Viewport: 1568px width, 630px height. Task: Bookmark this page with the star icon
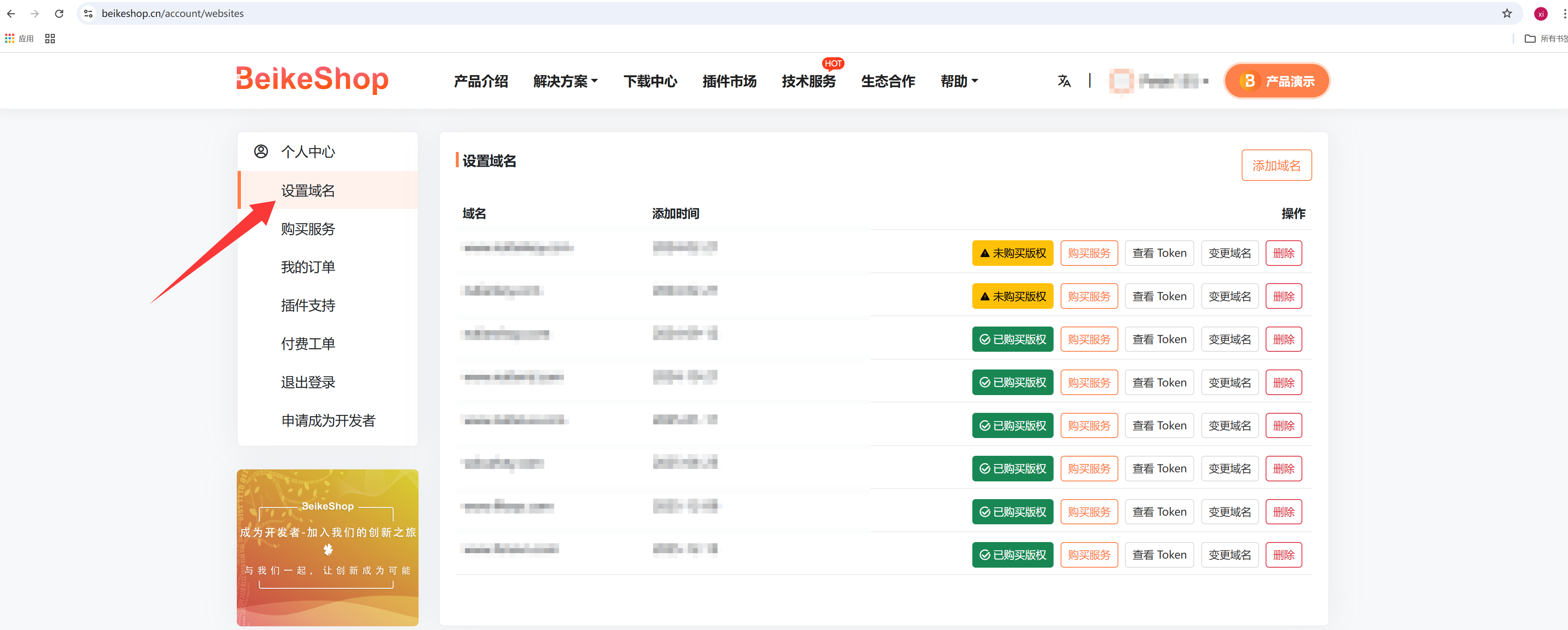[1507, 13]
